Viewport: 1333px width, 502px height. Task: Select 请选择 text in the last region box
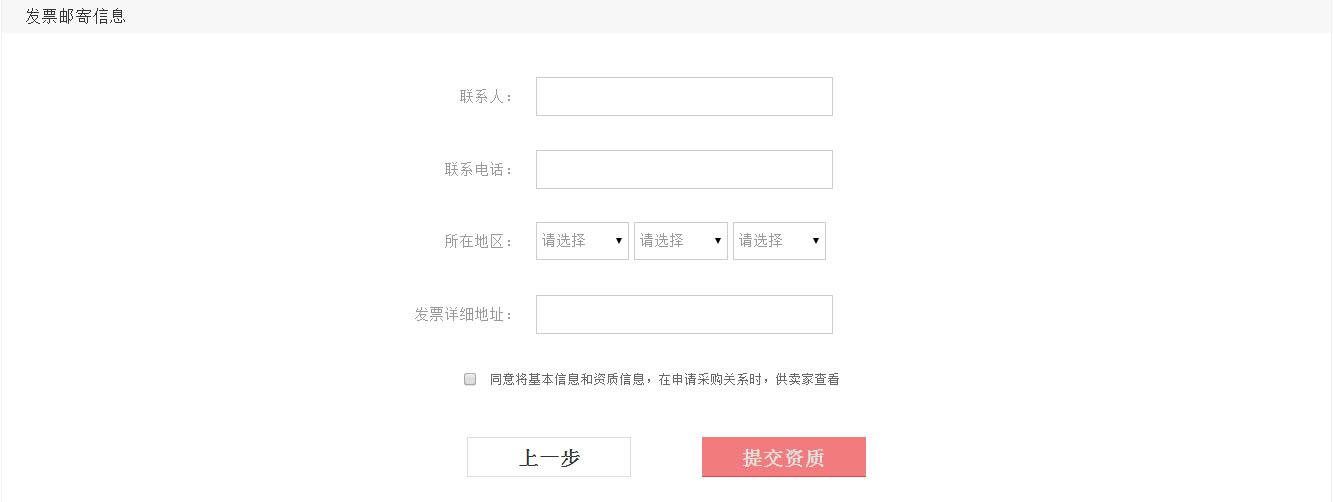click(x=761, y=241)
